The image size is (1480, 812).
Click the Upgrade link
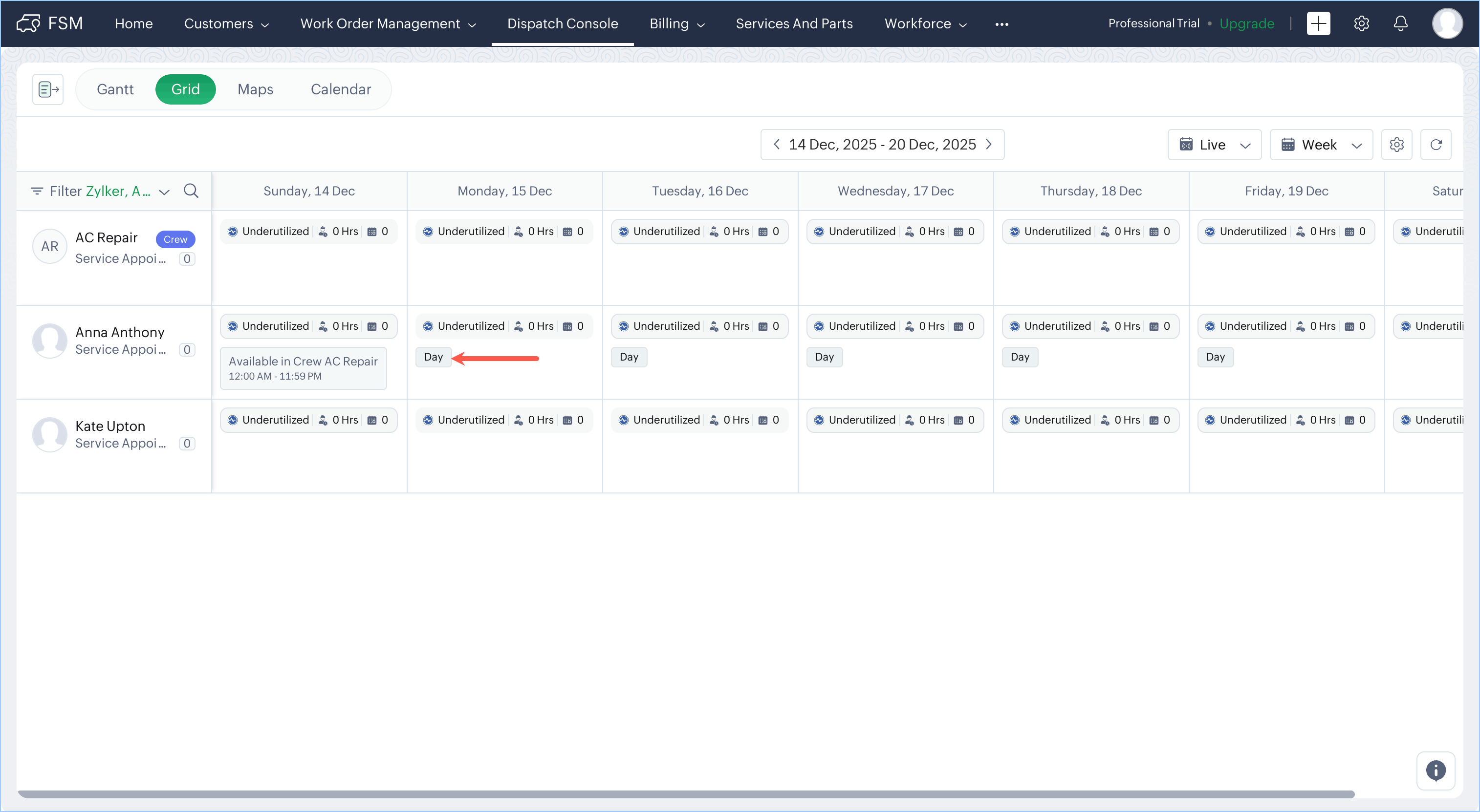1246,23
